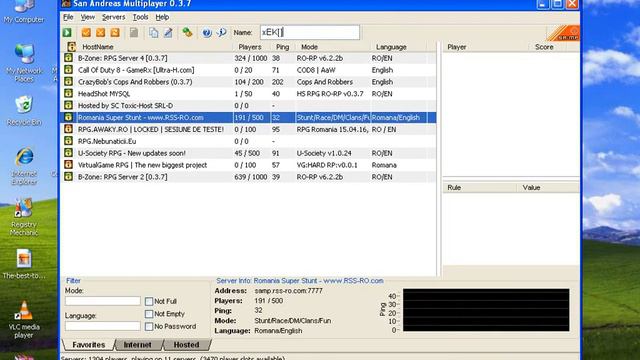Click the 639 / 1000 players cell
Image resolution: width=640 pixels, height=360 pixels.
point(251,177)
